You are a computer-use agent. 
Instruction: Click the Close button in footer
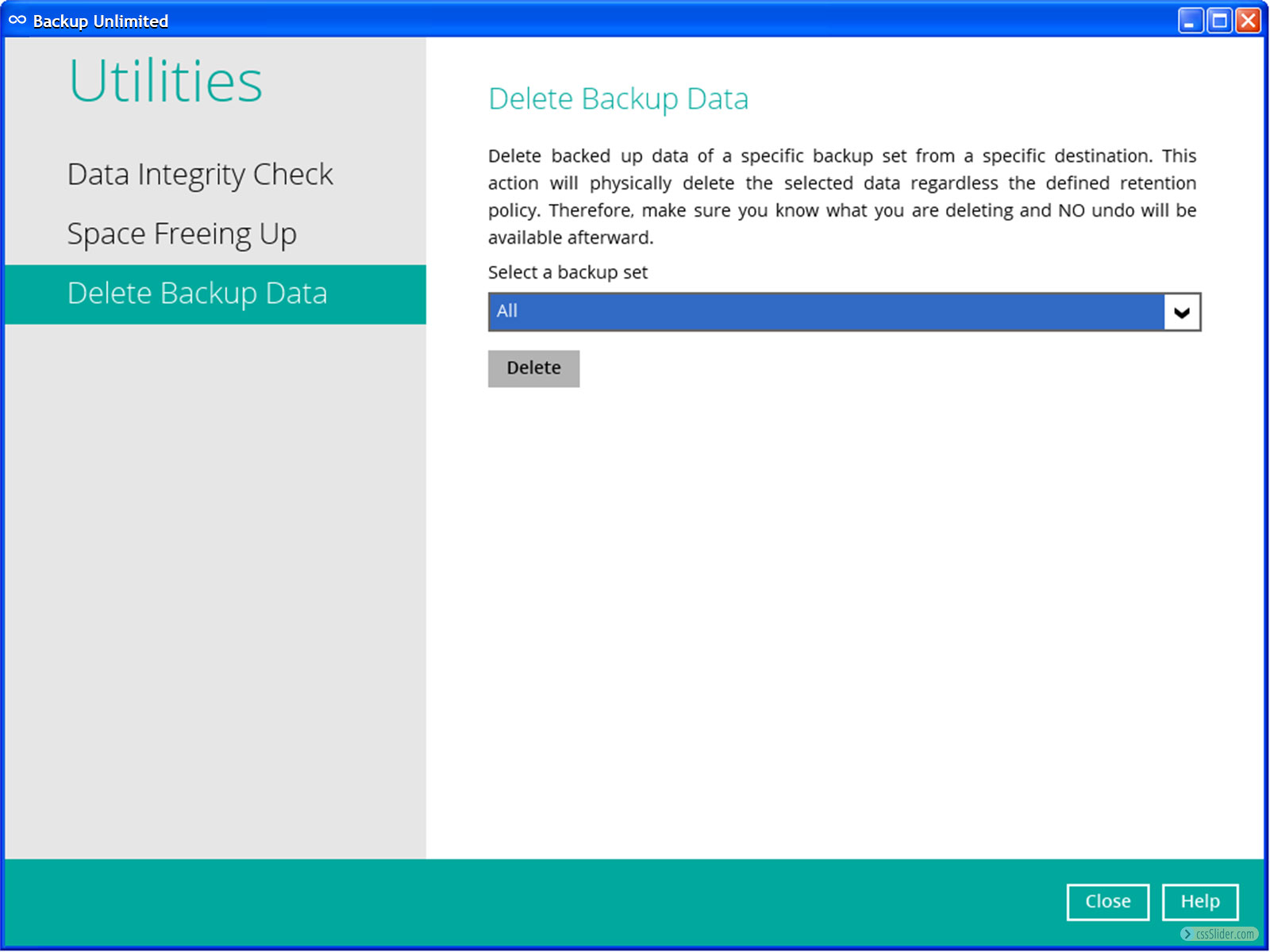click(x=1107, y=901)
